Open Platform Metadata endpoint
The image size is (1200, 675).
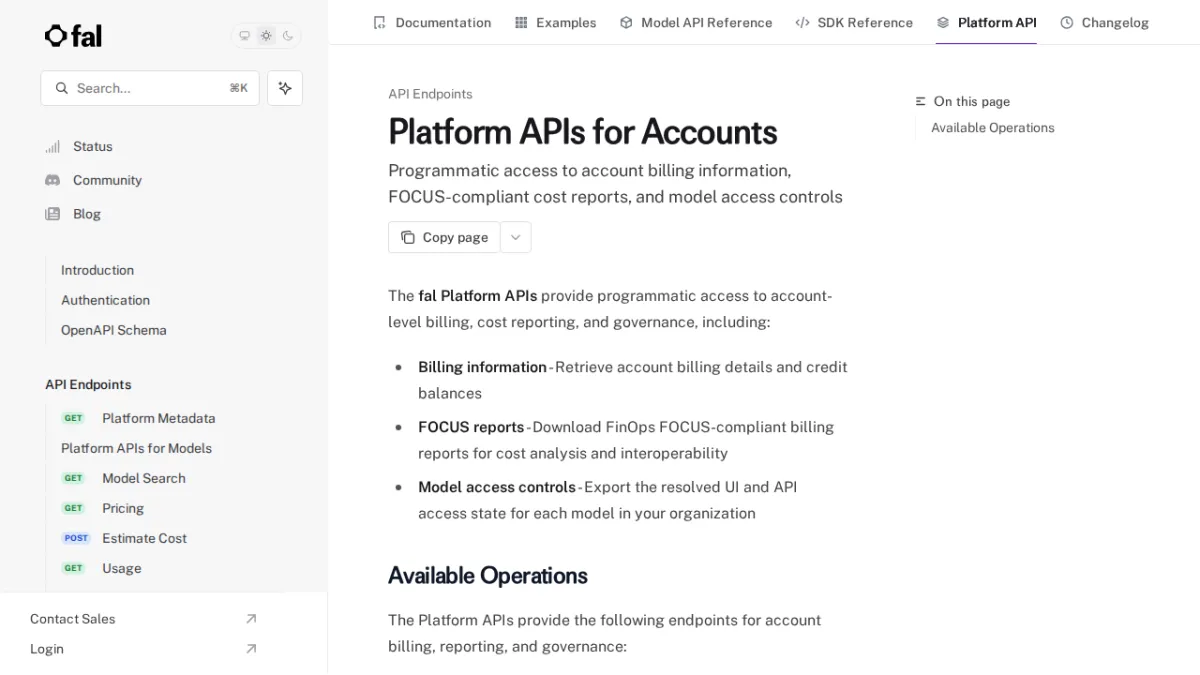point(158,418)
